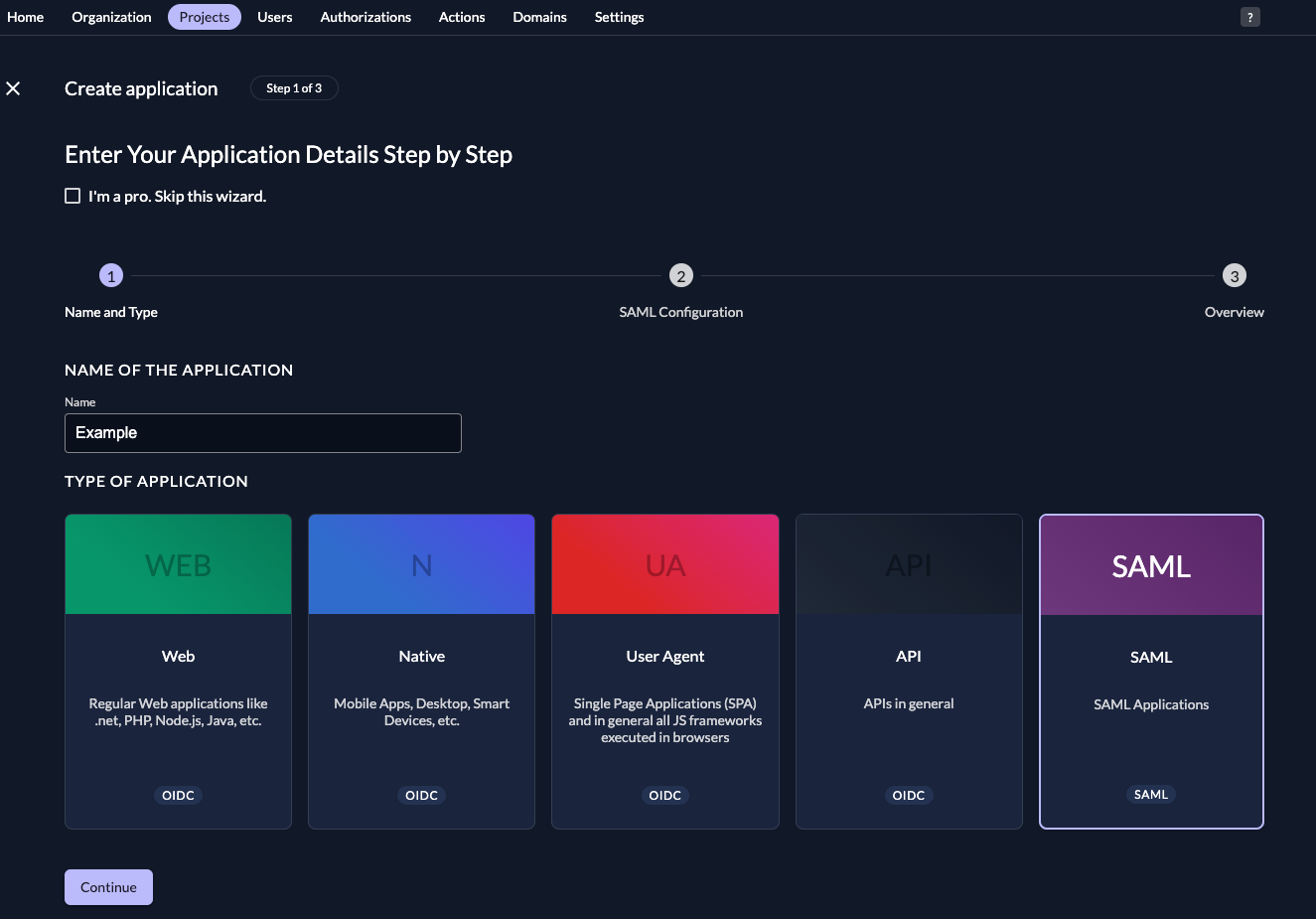Image resolution: width=1316 pixels, height=919 pixels.
Task: Click the step 1 Name and Type circle
Action: point(110,275)
